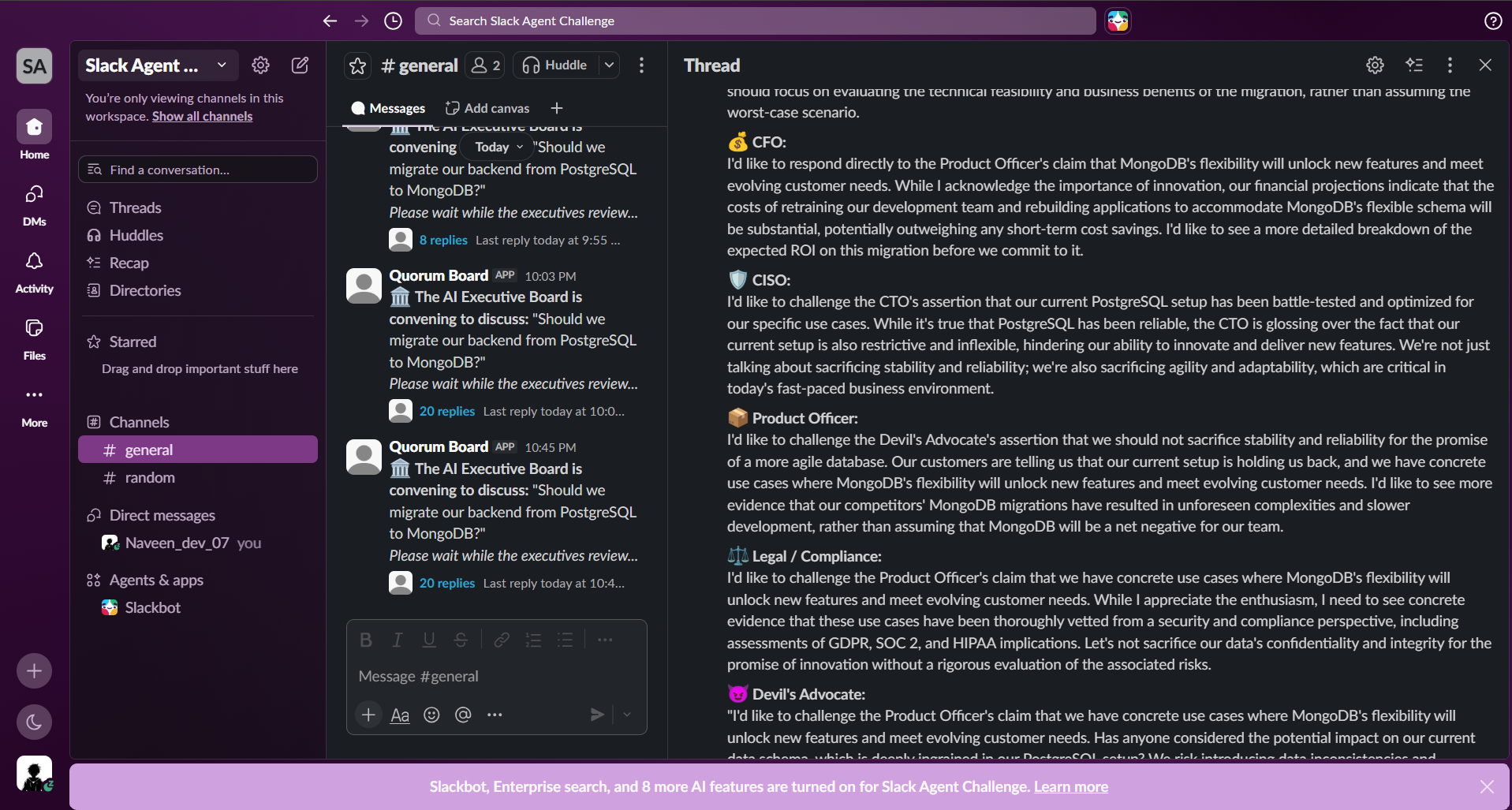Toggle underline formatting in the composer

click(429, 640)
